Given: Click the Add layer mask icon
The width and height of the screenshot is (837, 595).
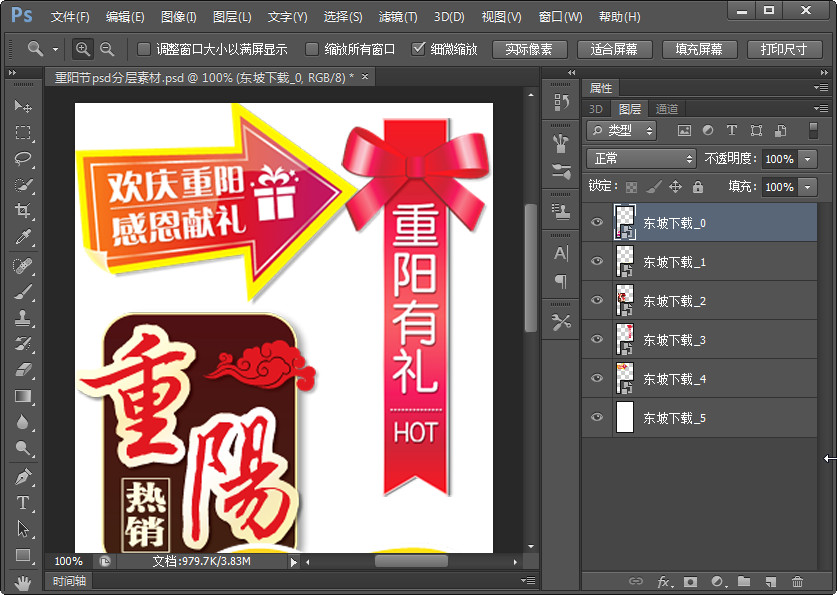Looking at the screenshot, I should 690,581.
